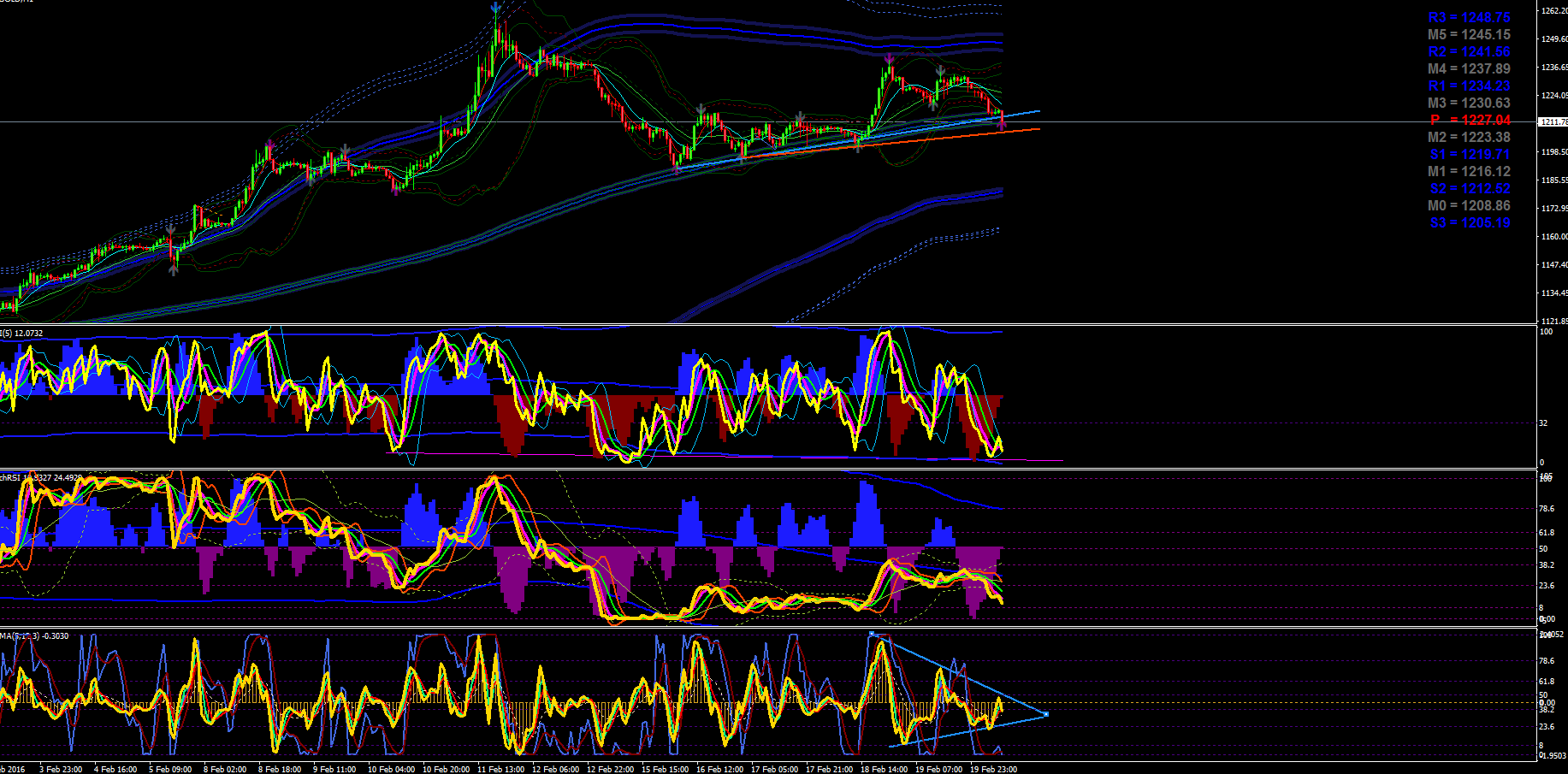Click the S3 = 1205.19 support label
Image resolution: width=1568 pixels, height=774 pixels.
[x=1470, y=222]
